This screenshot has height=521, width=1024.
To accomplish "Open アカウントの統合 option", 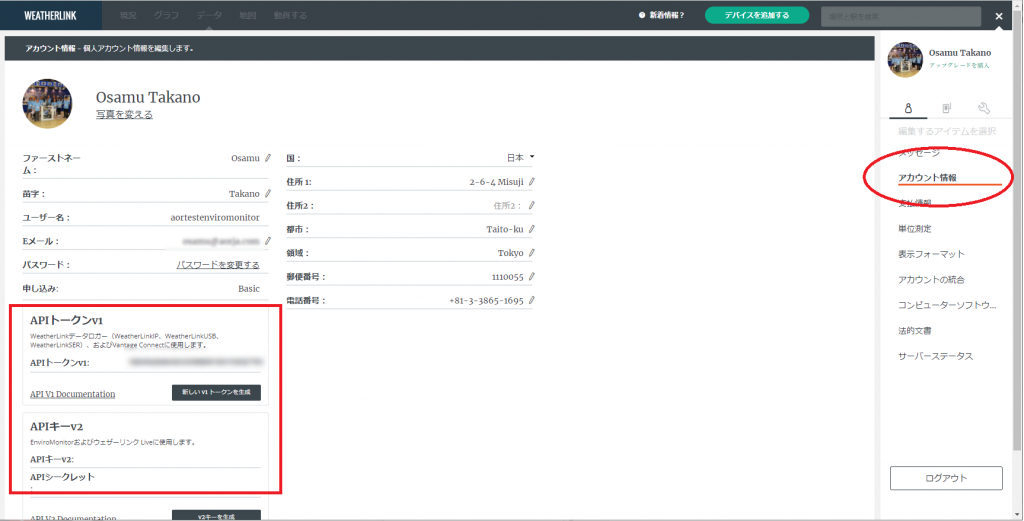I will [931, 279].
